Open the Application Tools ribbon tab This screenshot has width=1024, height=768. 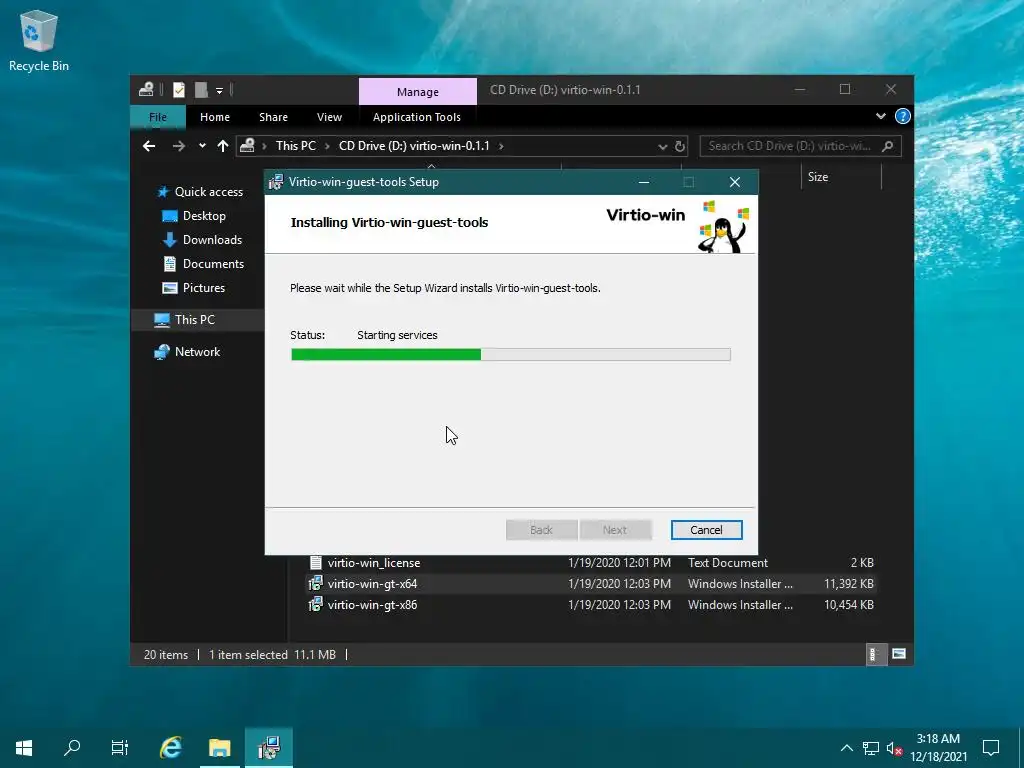click(417, 117)
